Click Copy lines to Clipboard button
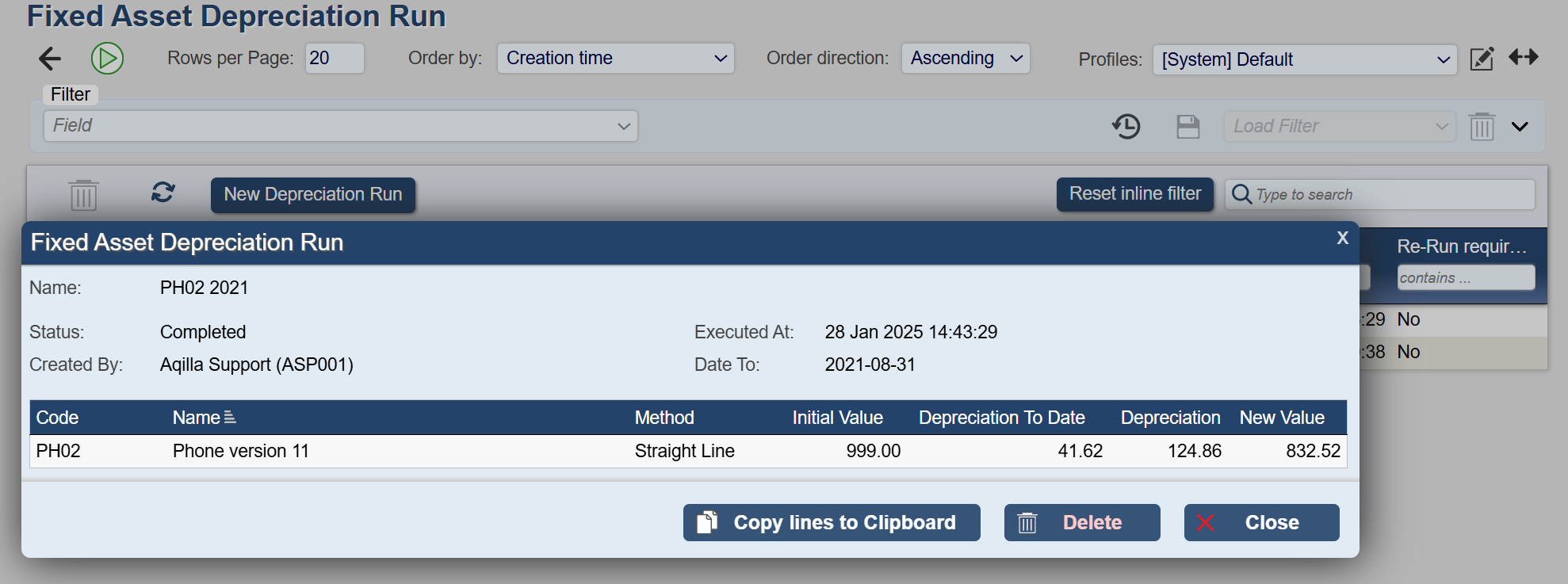1568x584 pixels. pos(832,523)
